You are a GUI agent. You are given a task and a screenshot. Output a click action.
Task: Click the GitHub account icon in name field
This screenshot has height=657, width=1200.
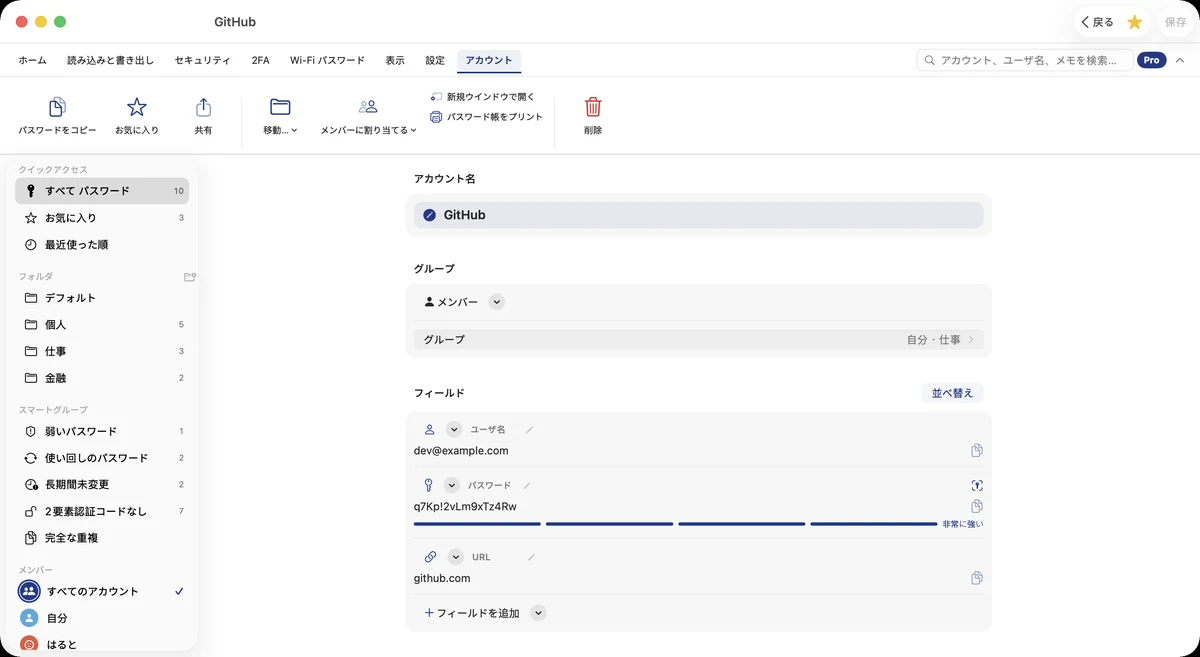[430, 215]
